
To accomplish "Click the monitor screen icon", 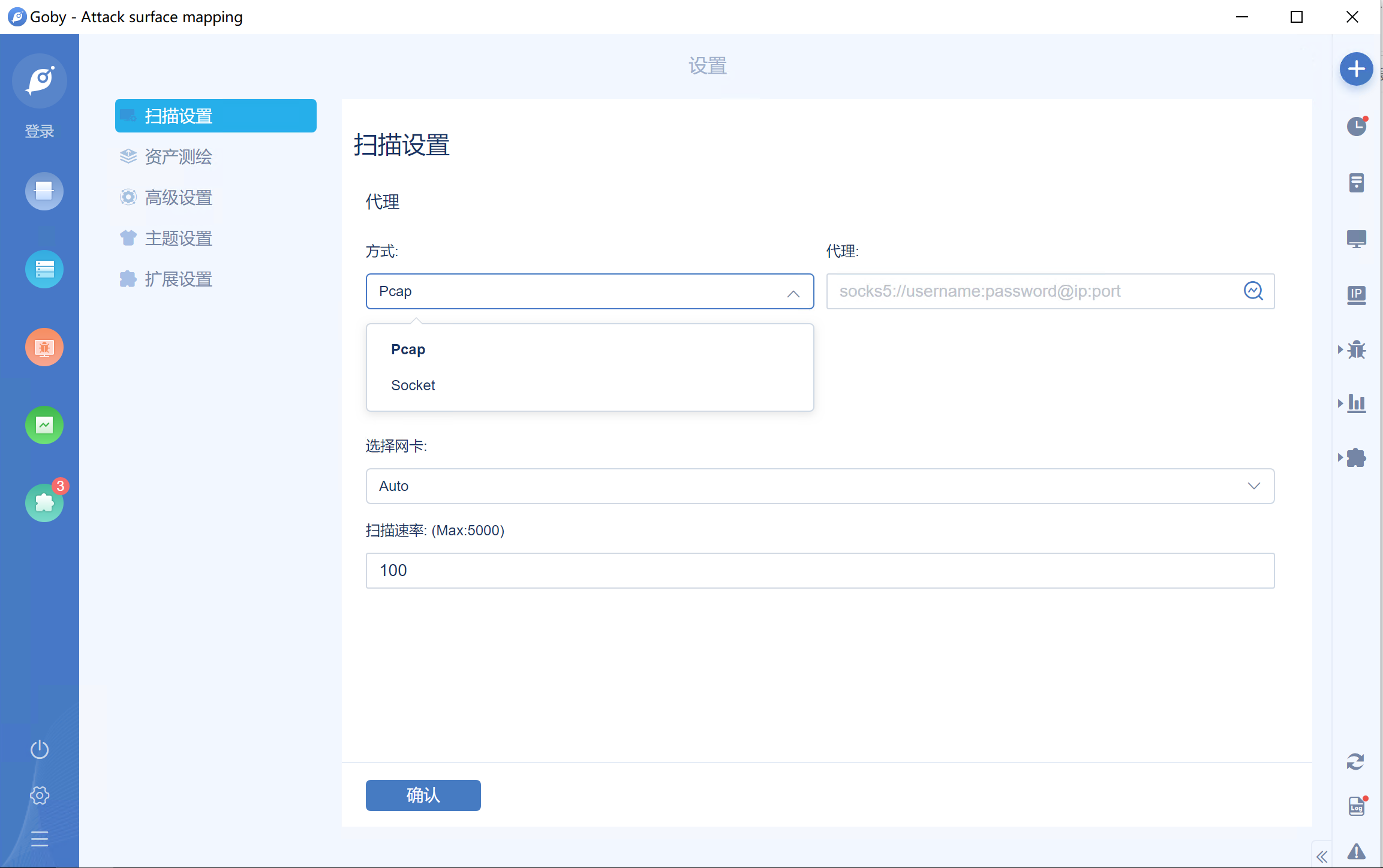I will point(1357,239).
